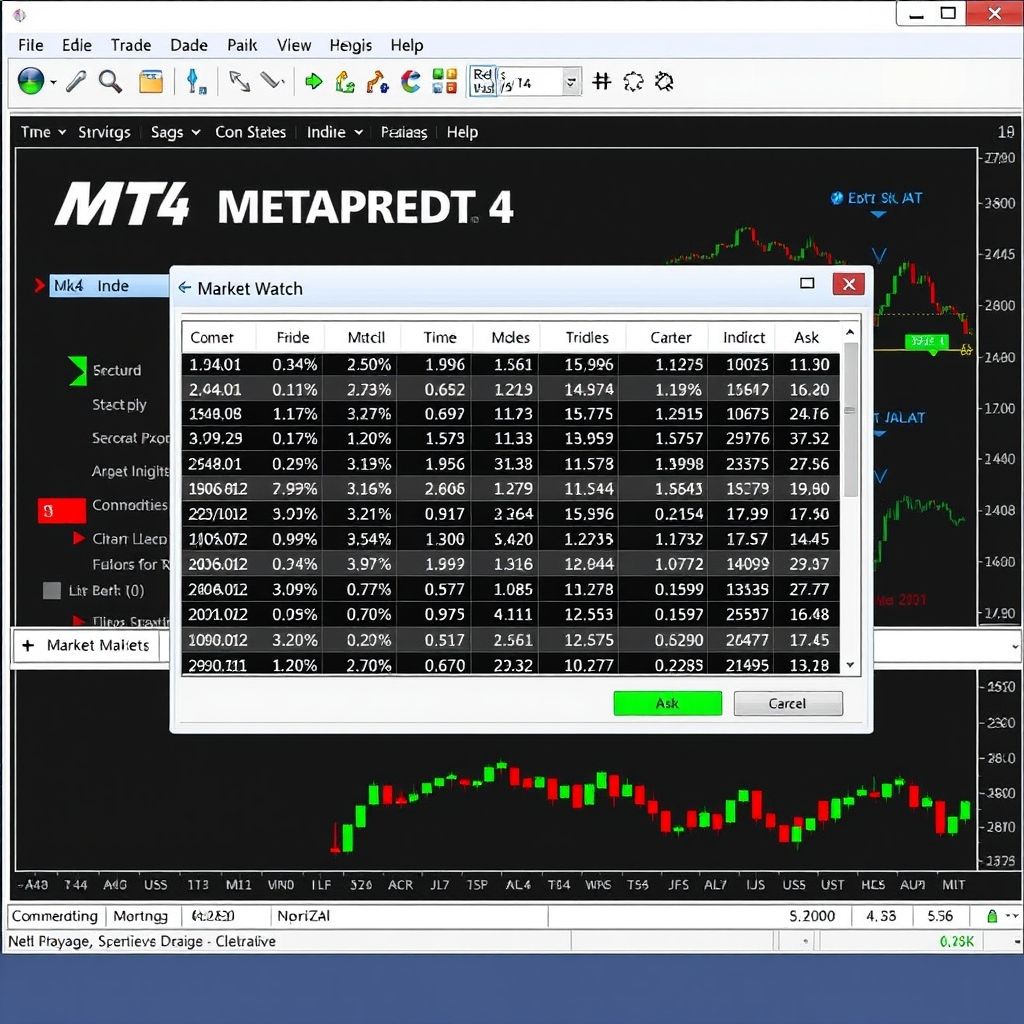The height and width of the screenshot is (1024, 1024).
Task: Click the four colored tiles icon
Action: click(445, 82)
